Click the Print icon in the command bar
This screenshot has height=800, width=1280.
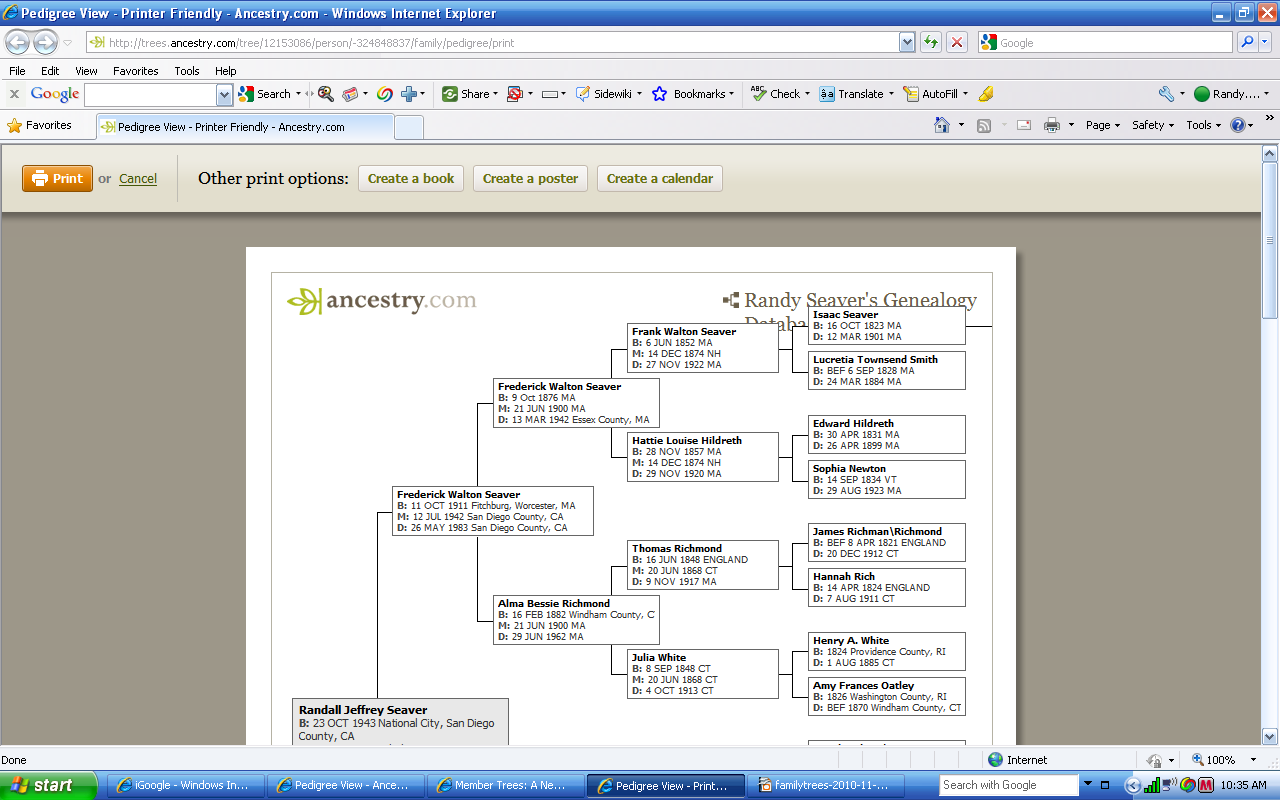[1052, 125]
